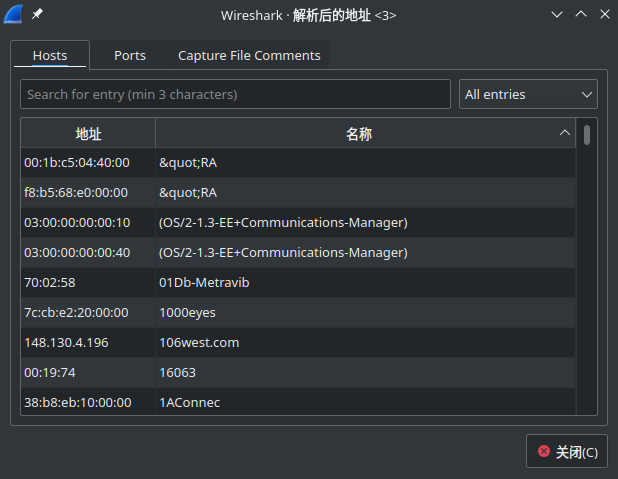Click the titlebar up-chevron maximize icon

[581, 14]
